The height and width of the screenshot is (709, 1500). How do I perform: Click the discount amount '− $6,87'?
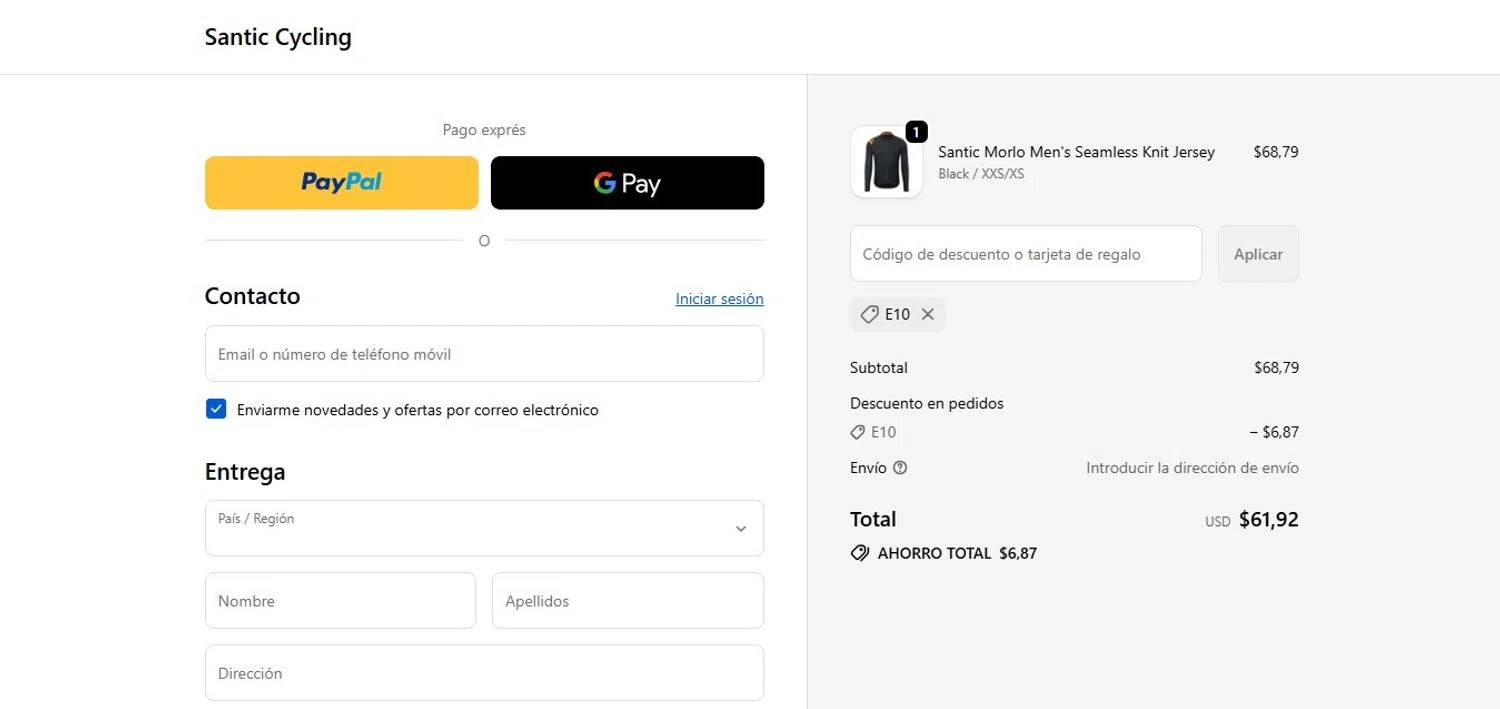pyautogui.click(x=1274, y=432)
